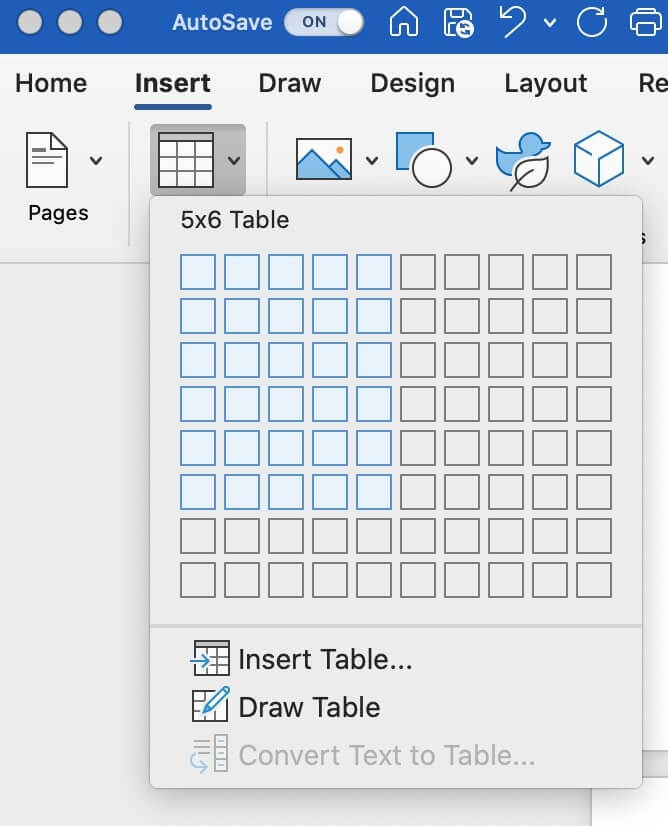Switch to the Draw ribbon tab

289,84
